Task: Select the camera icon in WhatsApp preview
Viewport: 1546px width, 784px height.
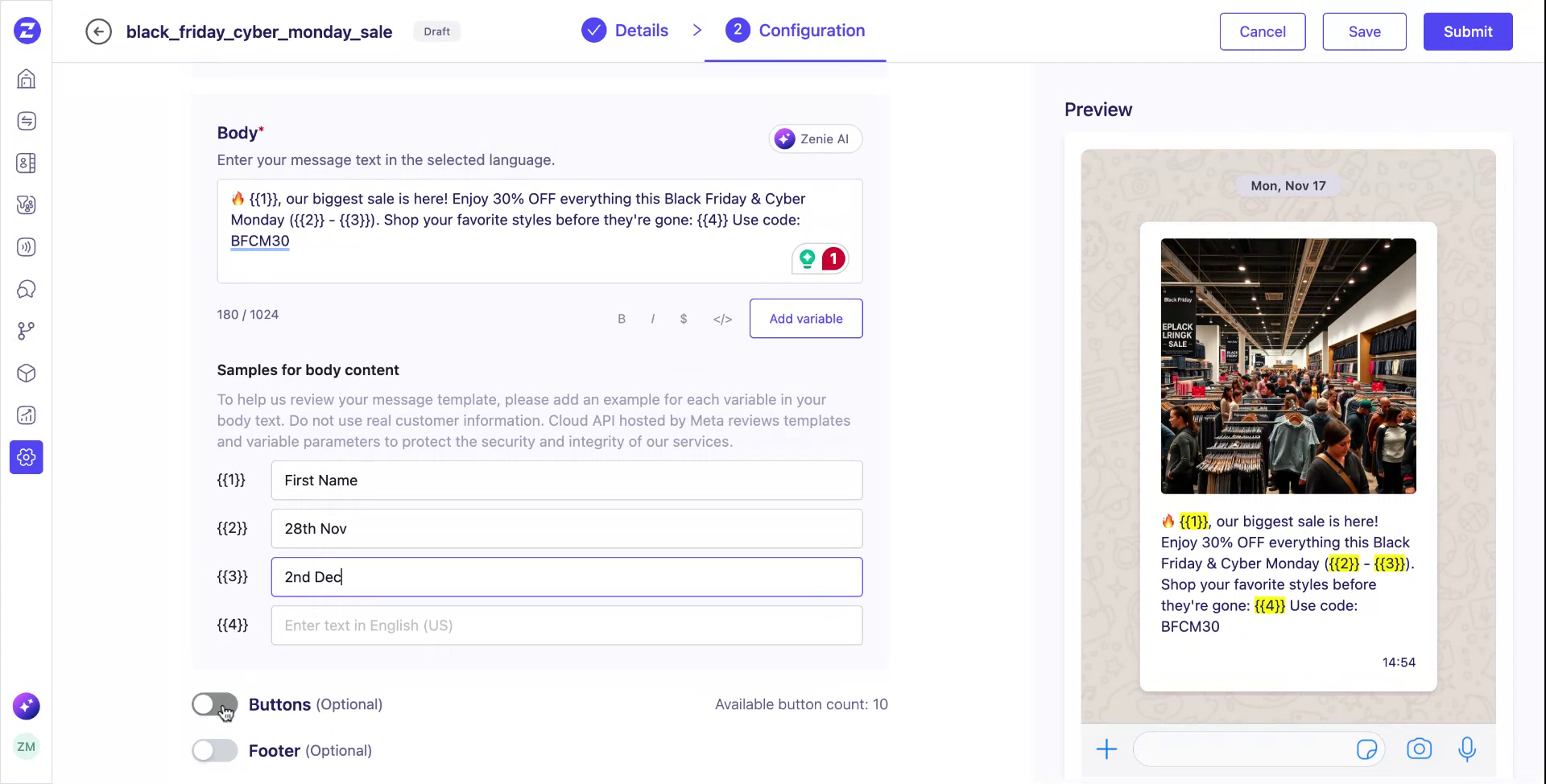Action: coord(1420,749)
